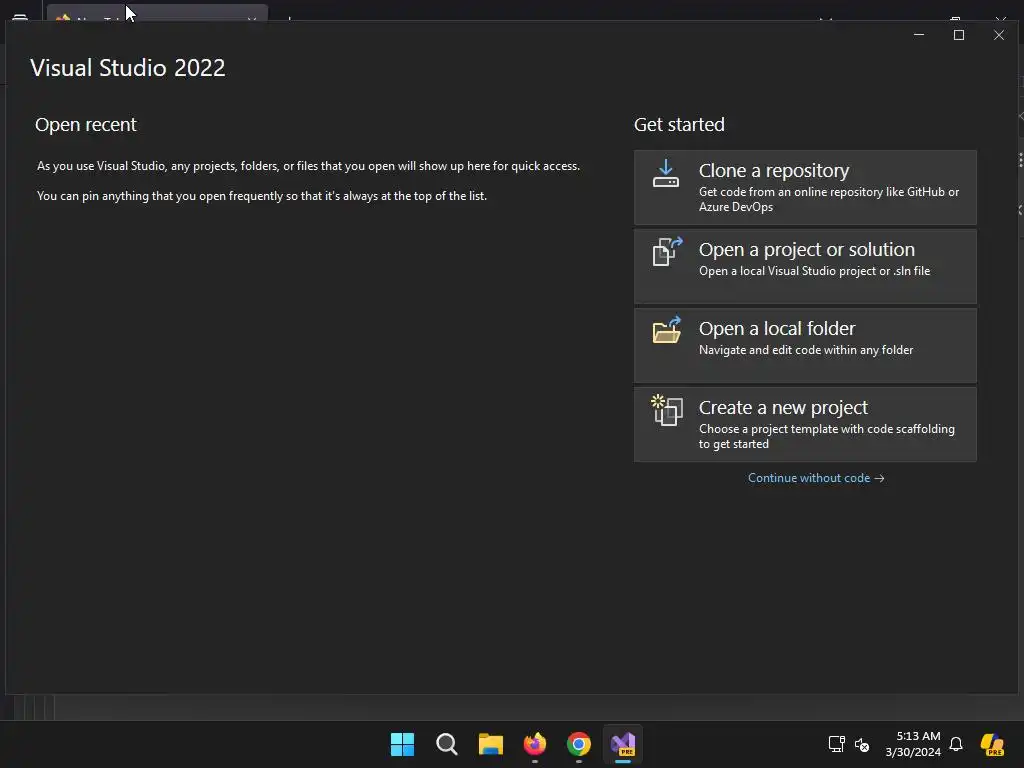Select Clone a repository card
This screenshot has height=768, width=1024.
point(805,187)
